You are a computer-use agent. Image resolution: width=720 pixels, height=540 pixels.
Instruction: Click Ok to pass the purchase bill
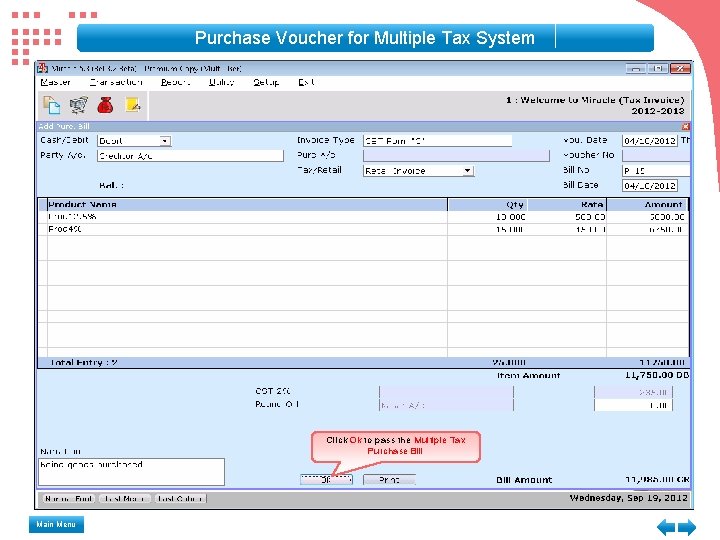tap(326, 479)
